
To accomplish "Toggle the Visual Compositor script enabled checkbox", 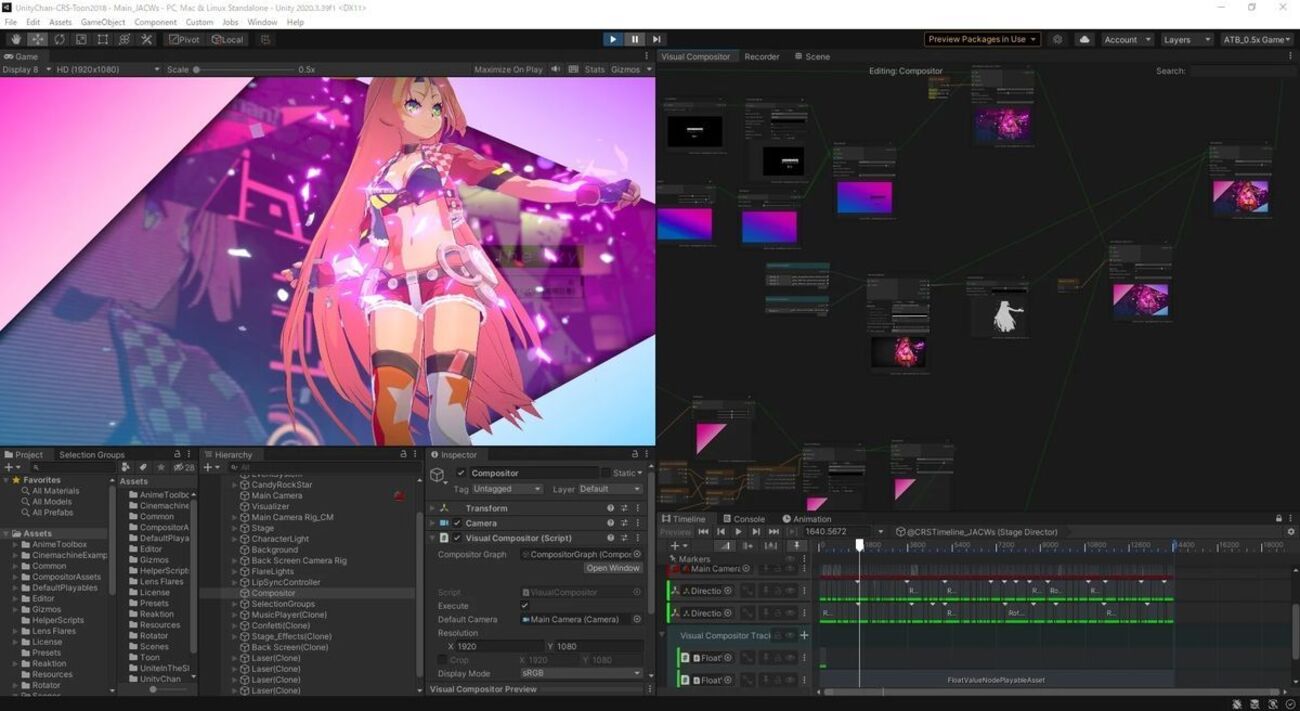I will [x=457, y=538].
